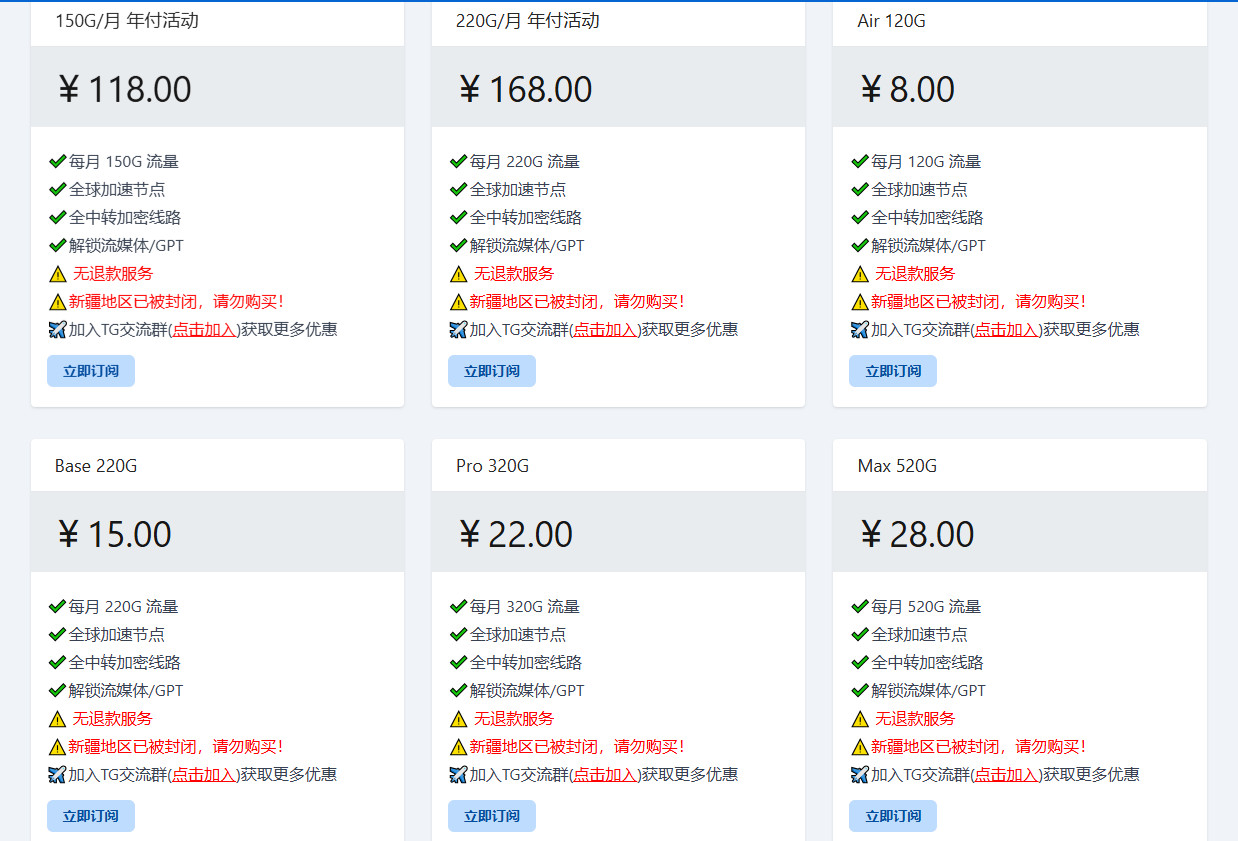Viewport: 1238px width, 841px height.
Task: Click green checkmark next to 每月 150G 流量
Action: tap(57, 161)
